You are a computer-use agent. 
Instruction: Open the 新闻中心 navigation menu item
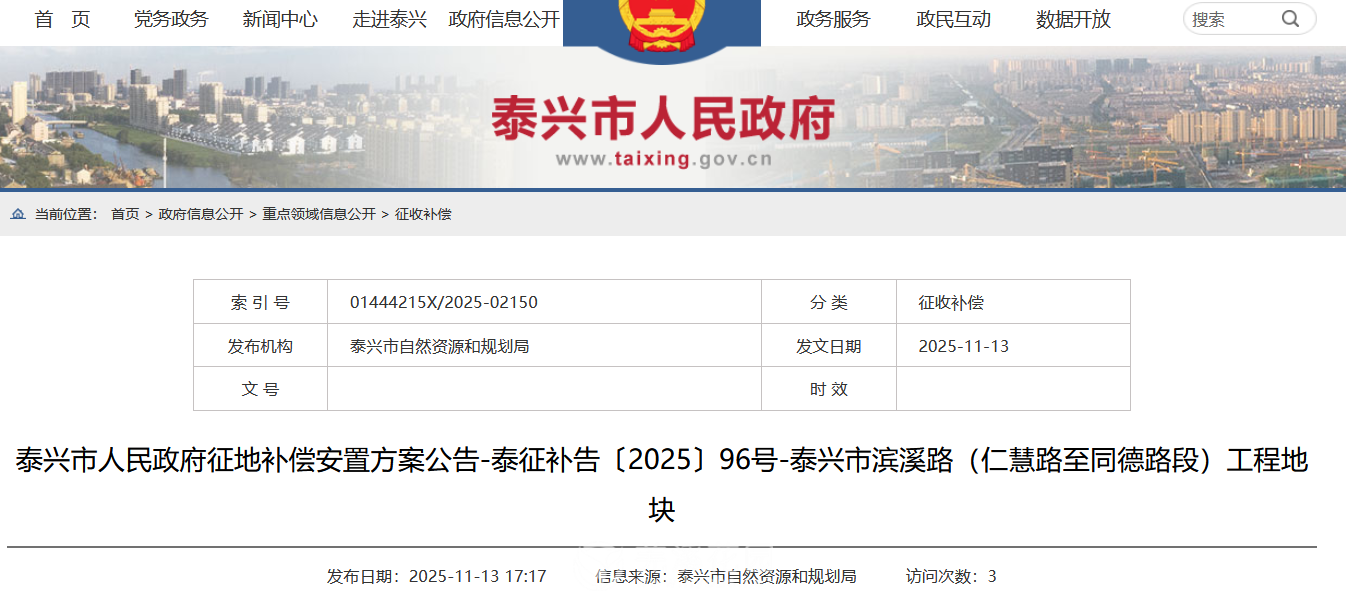pos(281,19)
